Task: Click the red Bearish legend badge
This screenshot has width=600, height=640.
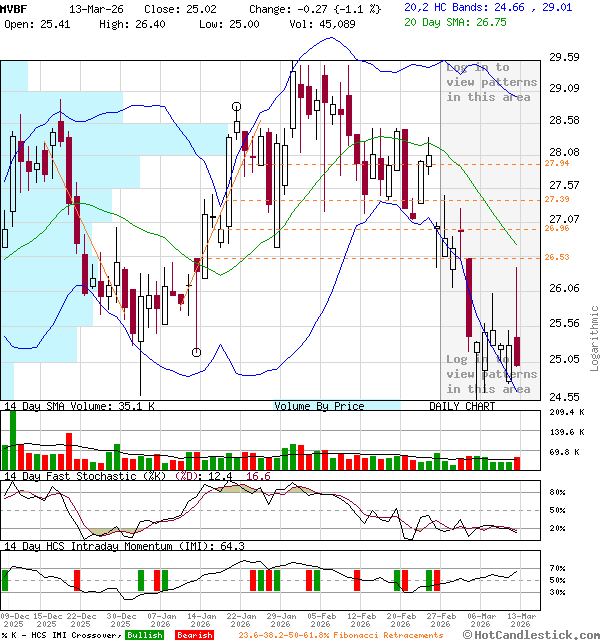Action: coord(194,634)
